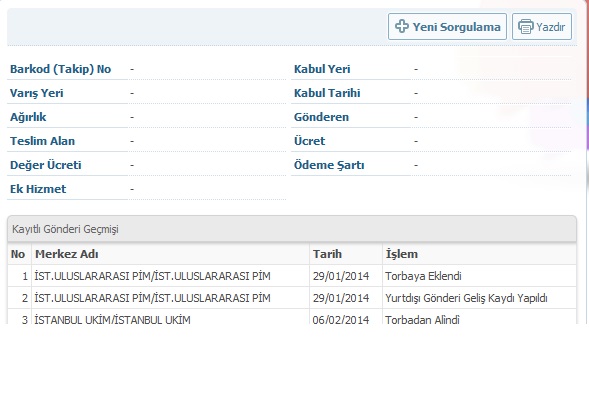Screen dimensions: 589x397
Task: Select the Kabul Tarihi label
Action: coord(327,93)
